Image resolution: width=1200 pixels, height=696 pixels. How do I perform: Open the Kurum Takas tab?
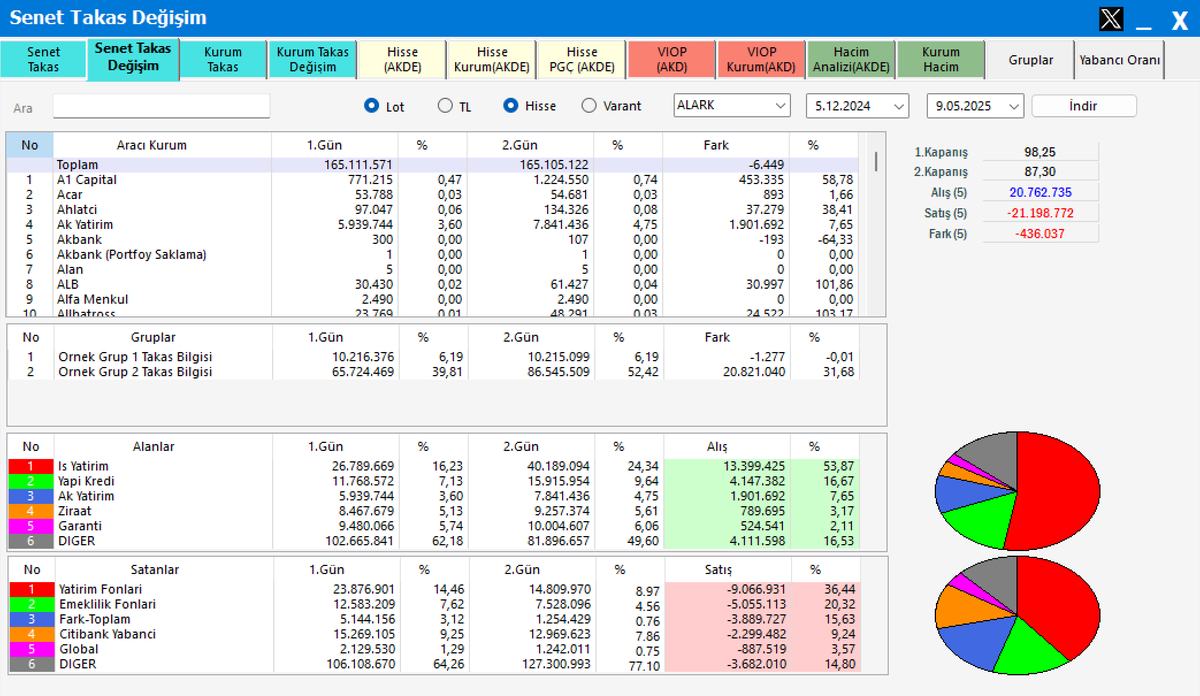pyautogui.click(x=223, y=59)
